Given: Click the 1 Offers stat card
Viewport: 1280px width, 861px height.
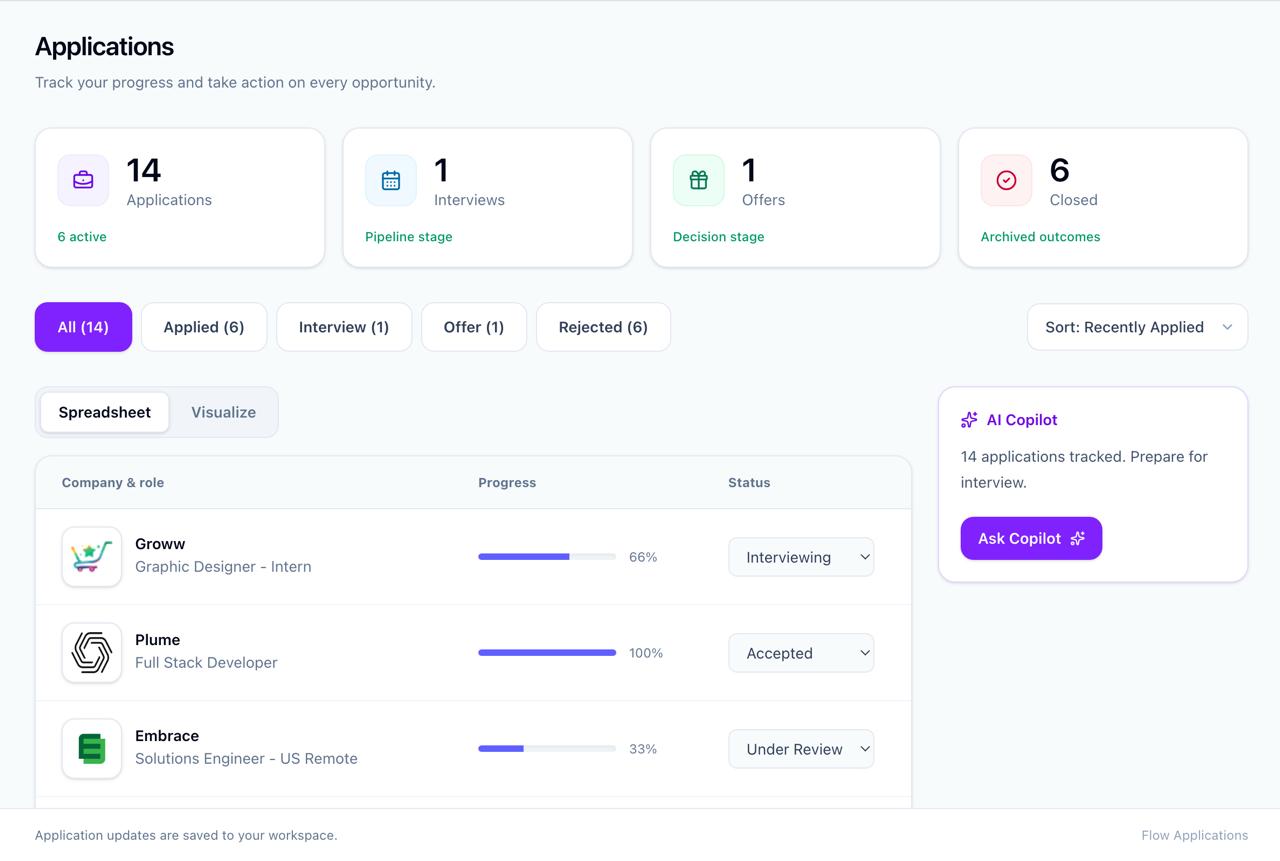Looking at the screenshot, I should (x=795, y=198).
